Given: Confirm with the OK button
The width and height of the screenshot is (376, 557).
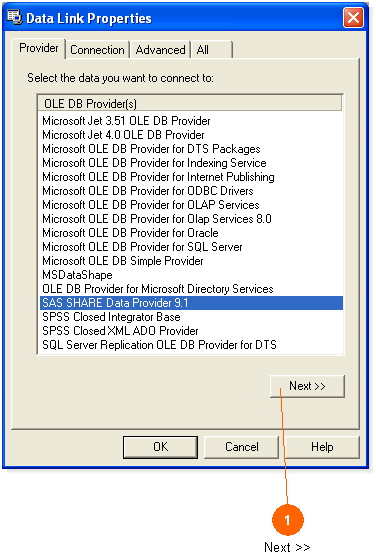Looking at the screenshot, I should 160,447.
